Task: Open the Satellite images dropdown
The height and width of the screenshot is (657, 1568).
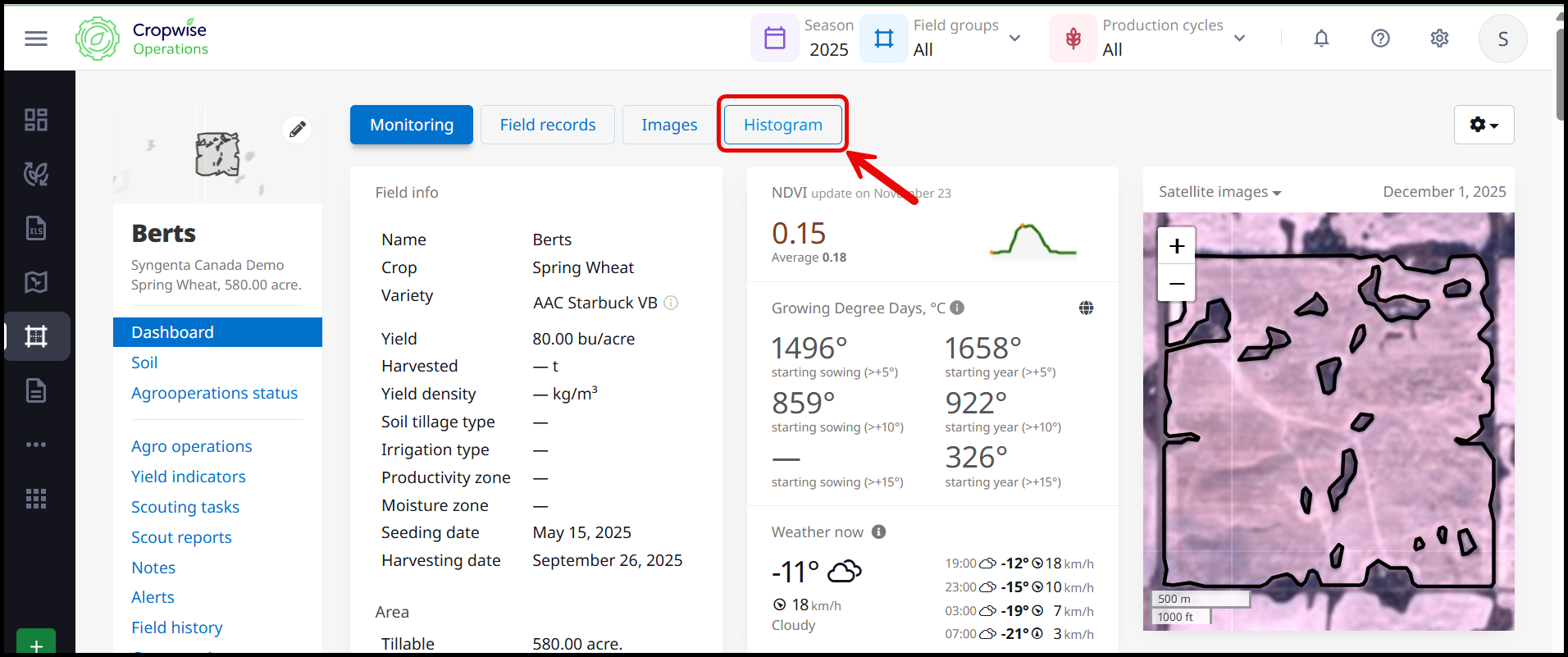Action: tap(1219, 192)
